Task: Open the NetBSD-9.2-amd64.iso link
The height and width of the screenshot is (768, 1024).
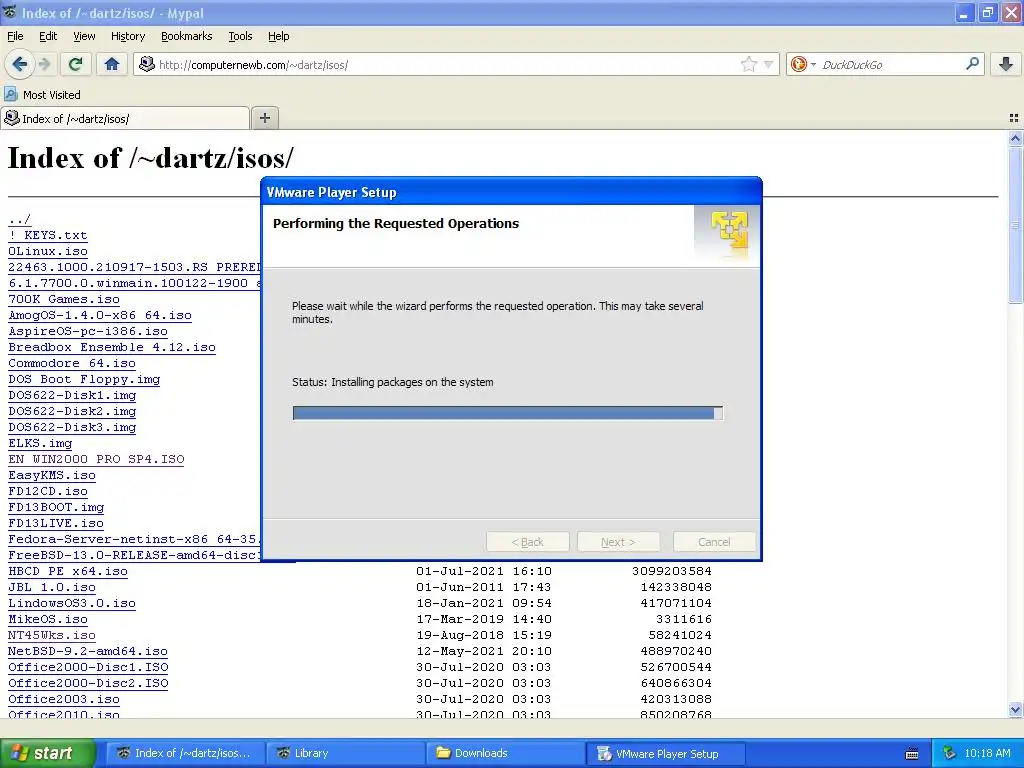Action: pos(88,651)
